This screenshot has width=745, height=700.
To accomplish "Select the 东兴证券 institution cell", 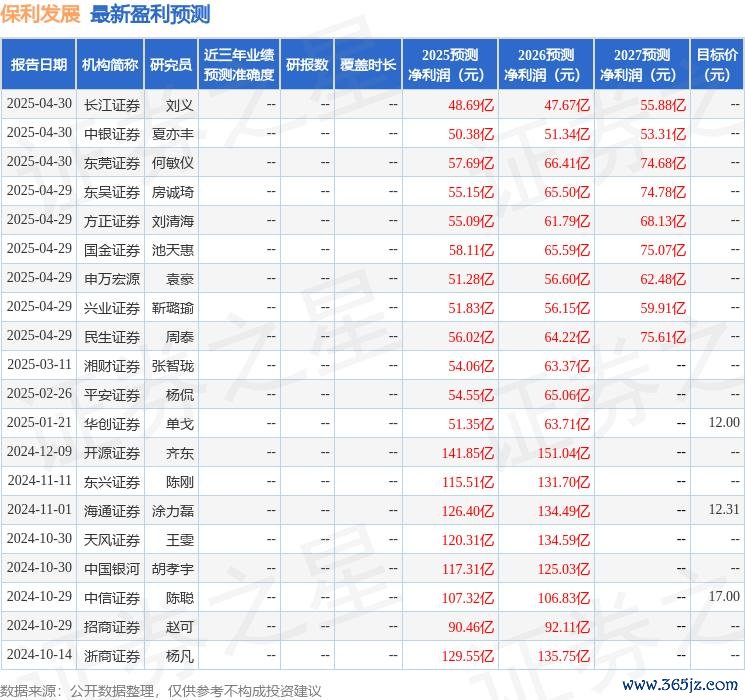I will [x=112, y=482].
